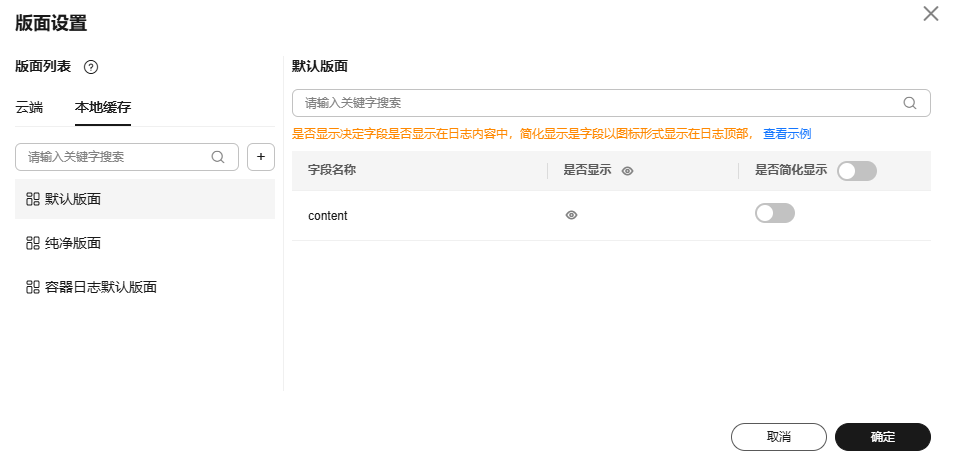
Task: Open the 查看示例 link
Action: (787, 134)
